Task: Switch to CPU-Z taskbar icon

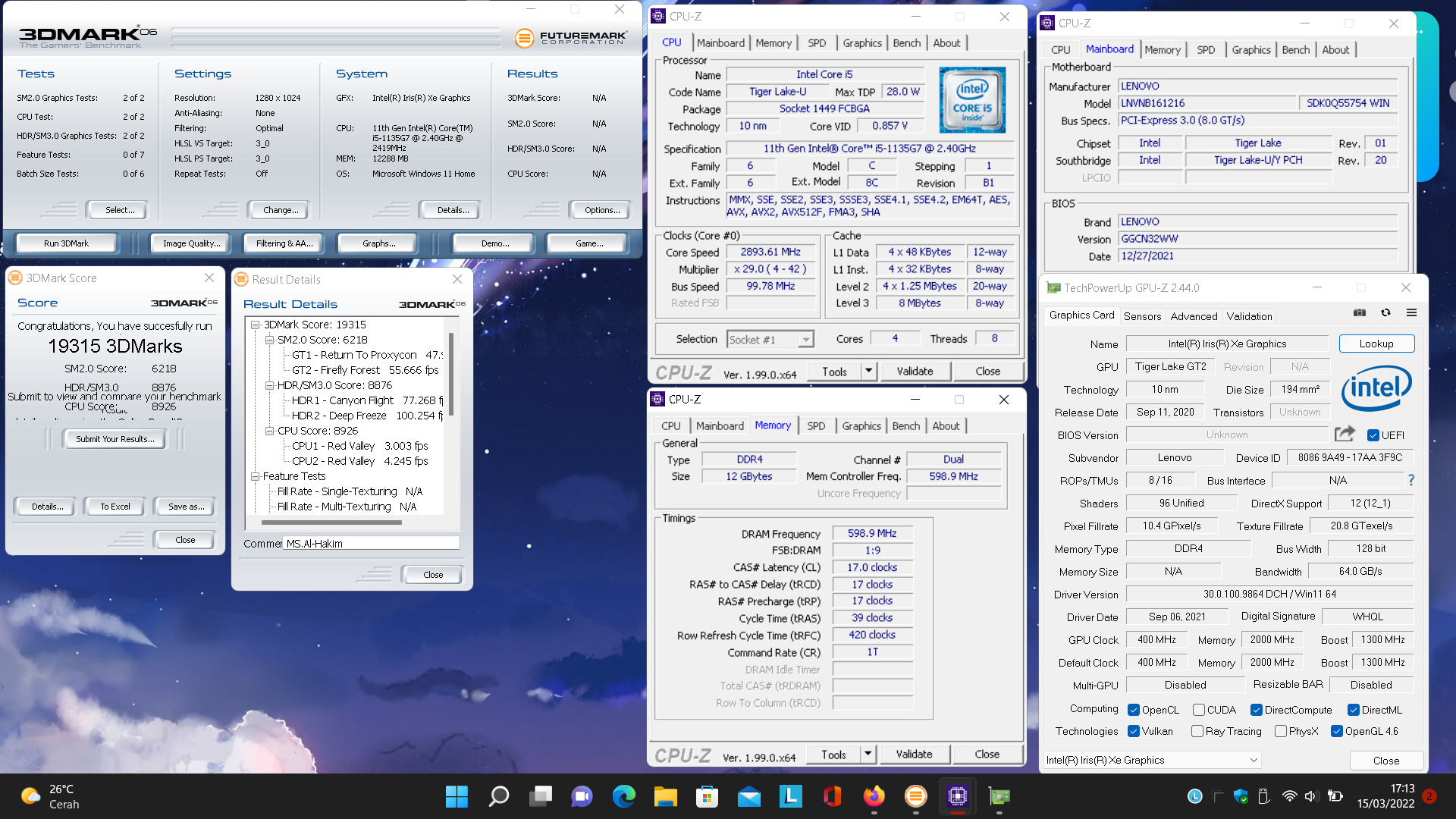Action: (x=958, y=796)
